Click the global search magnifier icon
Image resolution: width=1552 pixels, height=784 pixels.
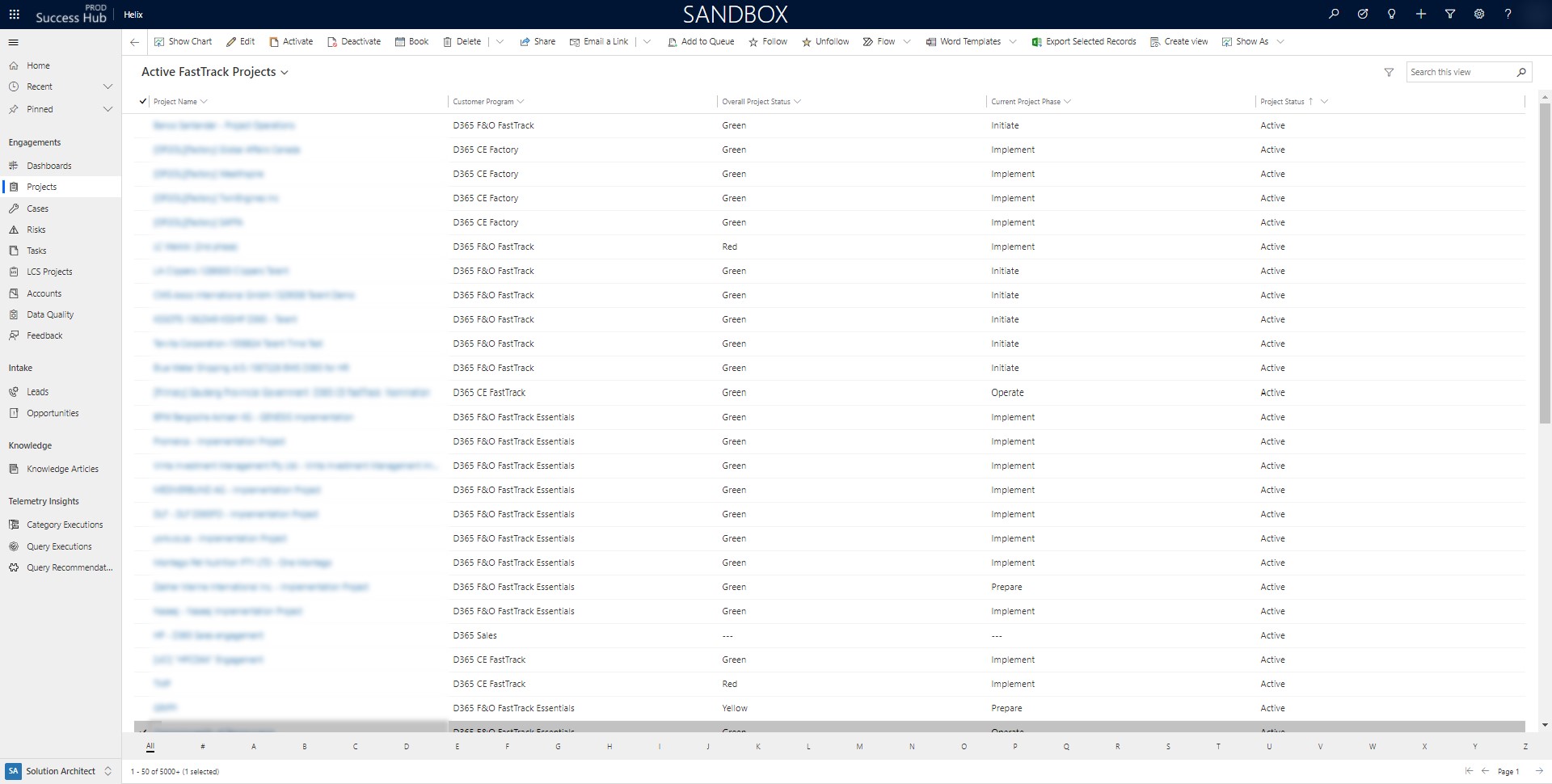pyautogui.click(x=1334, y=15)
